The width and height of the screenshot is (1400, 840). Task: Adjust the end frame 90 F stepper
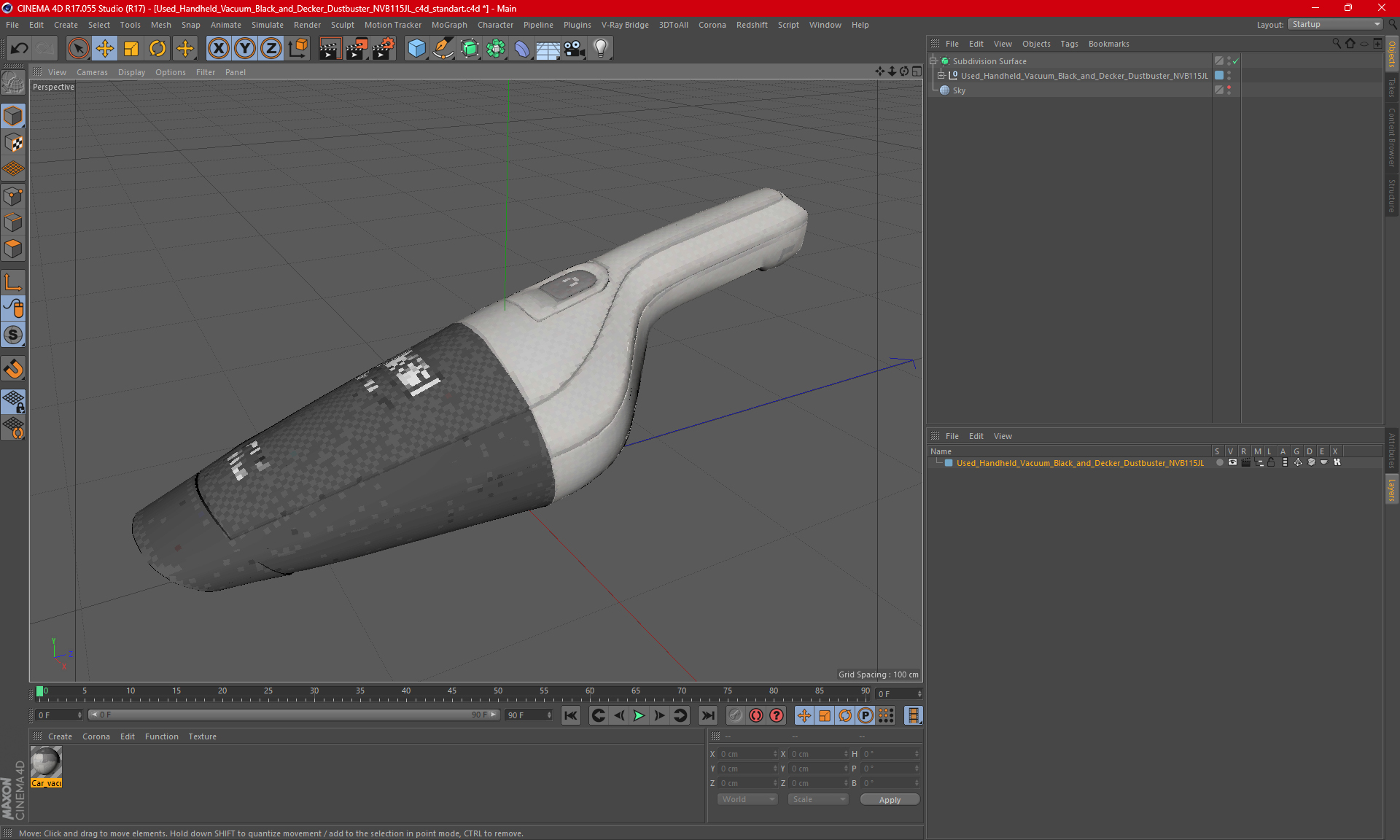click(x=549, y=715)
